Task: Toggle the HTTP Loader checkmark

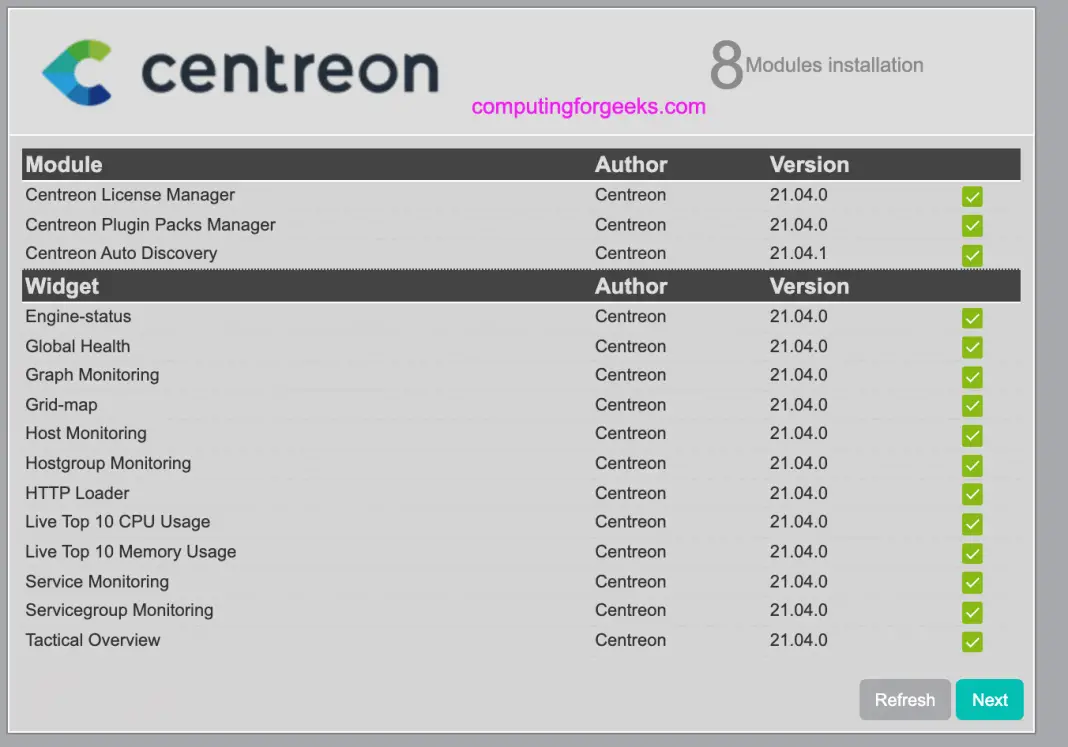Action: (972, 494)
